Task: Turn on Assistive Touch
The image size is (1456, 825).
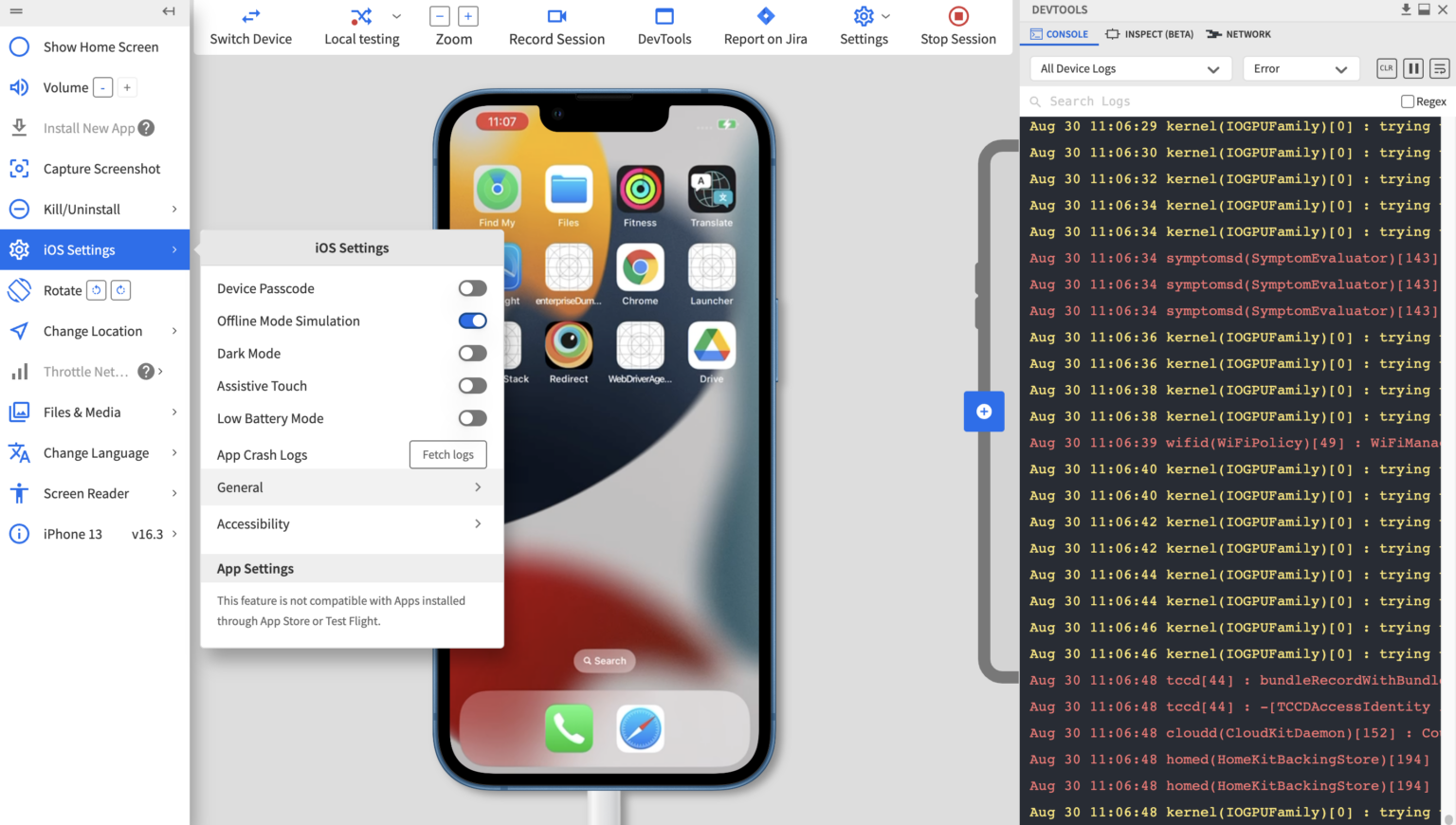Action: coord(472,385)
